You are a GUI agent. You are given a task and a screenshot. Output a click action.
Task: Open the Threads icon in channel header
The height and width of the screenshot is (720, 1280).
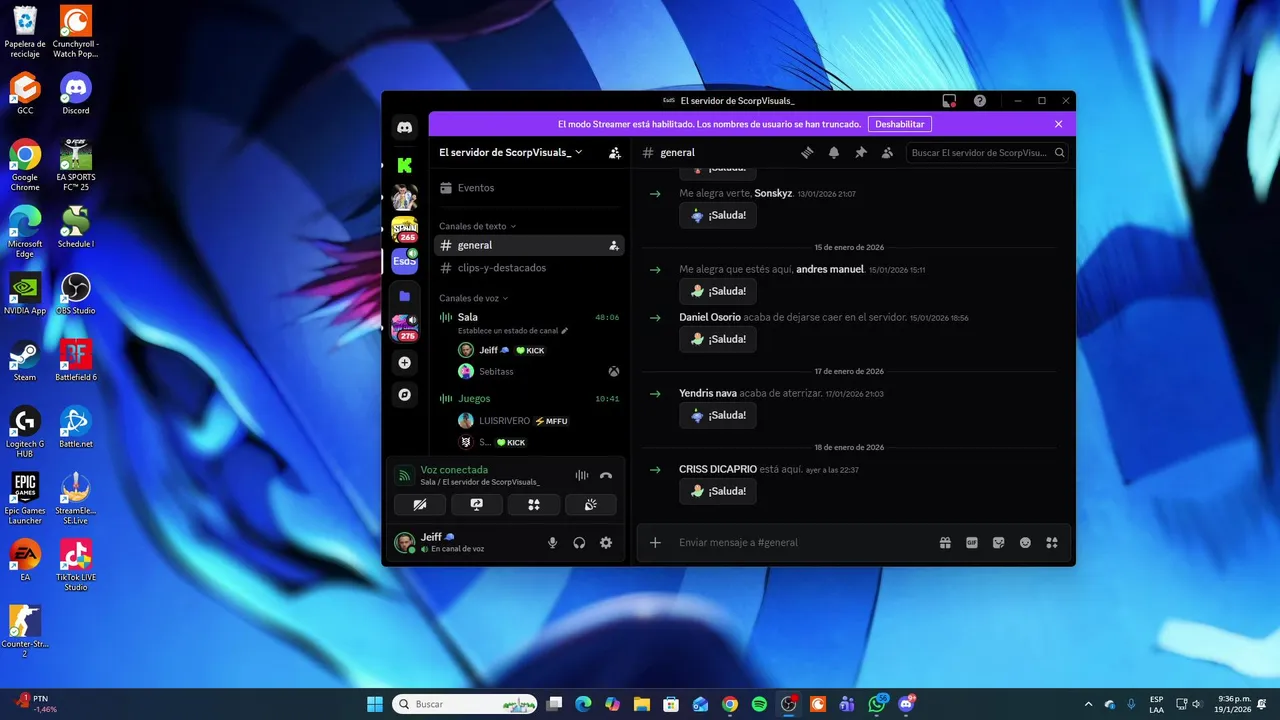(x=807, y=153)
